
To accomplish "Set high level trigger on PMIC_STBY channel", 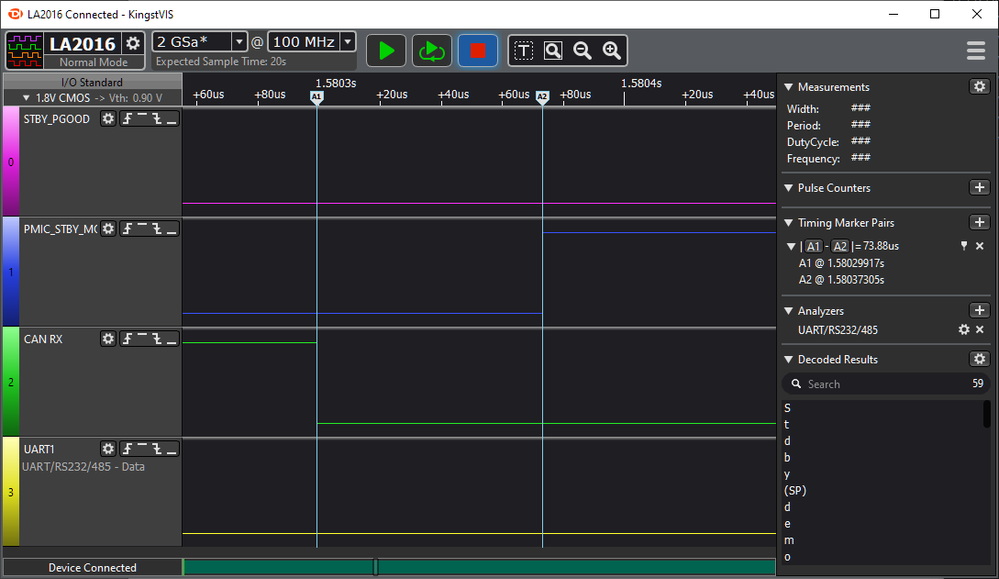I will [142, 229].
